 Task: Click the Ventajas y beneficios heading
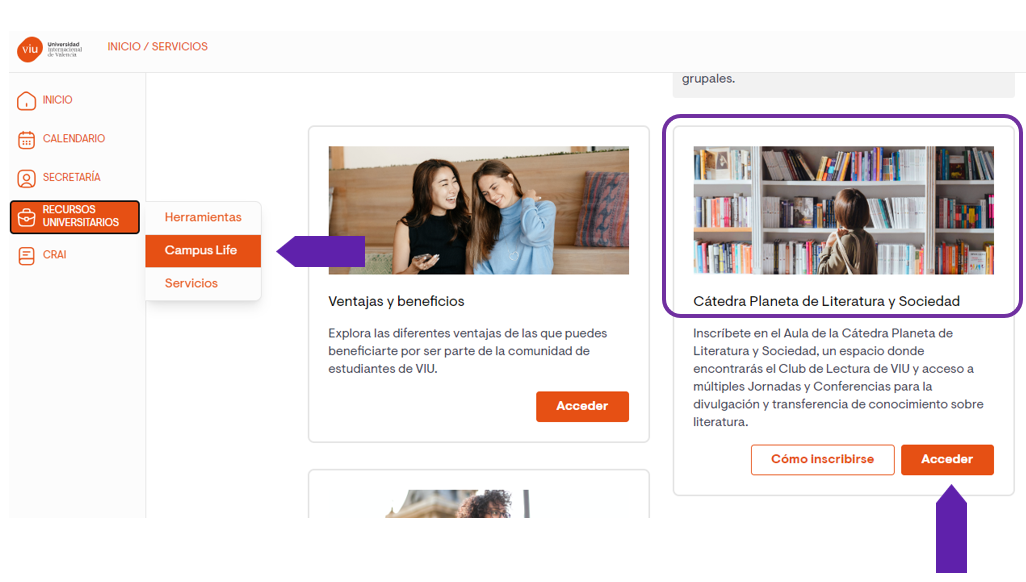(x=396, y=301)
